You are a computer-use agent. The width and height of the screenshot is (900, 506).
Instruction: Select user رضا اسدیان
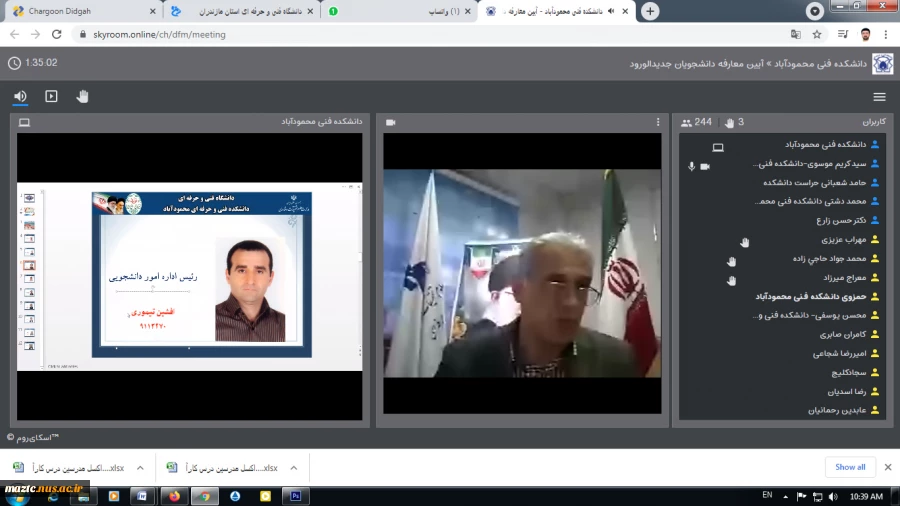click(847, 391)
